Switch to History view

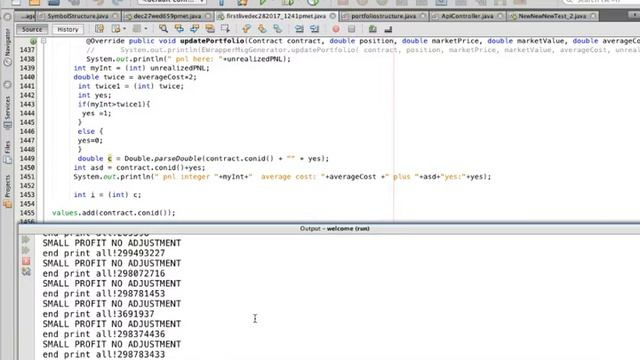pyautogui.click(x=68, y=29)
